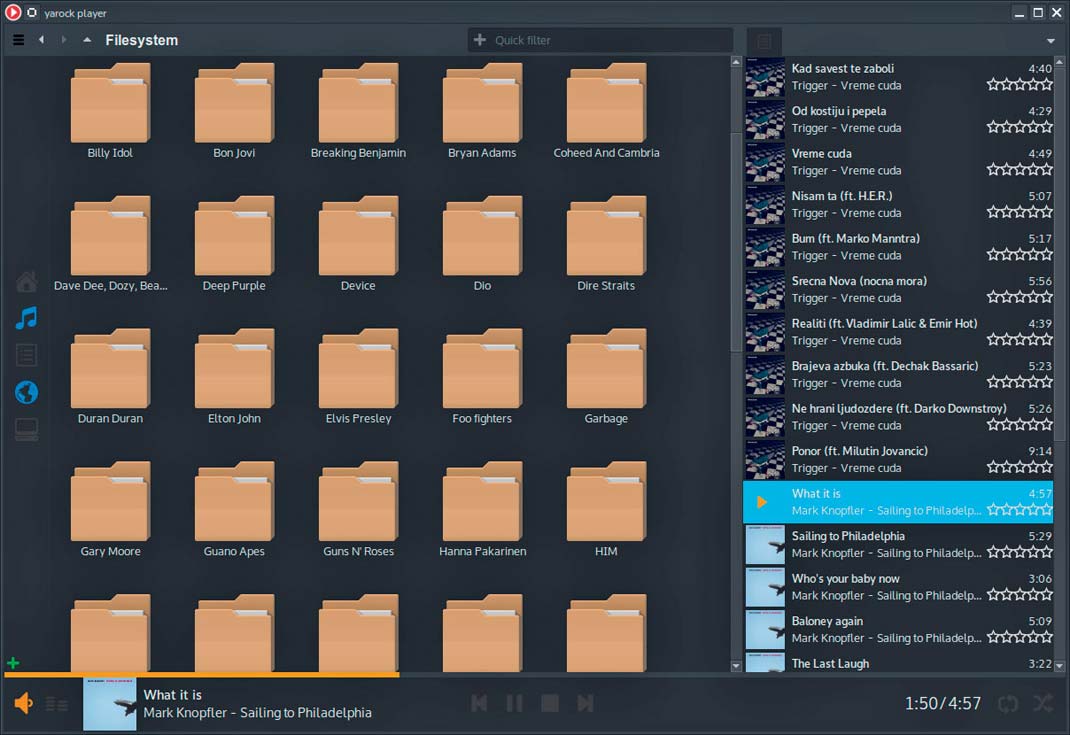Open the Duran Duran folder
This screenshot has height=735, width=1070.
110,377
